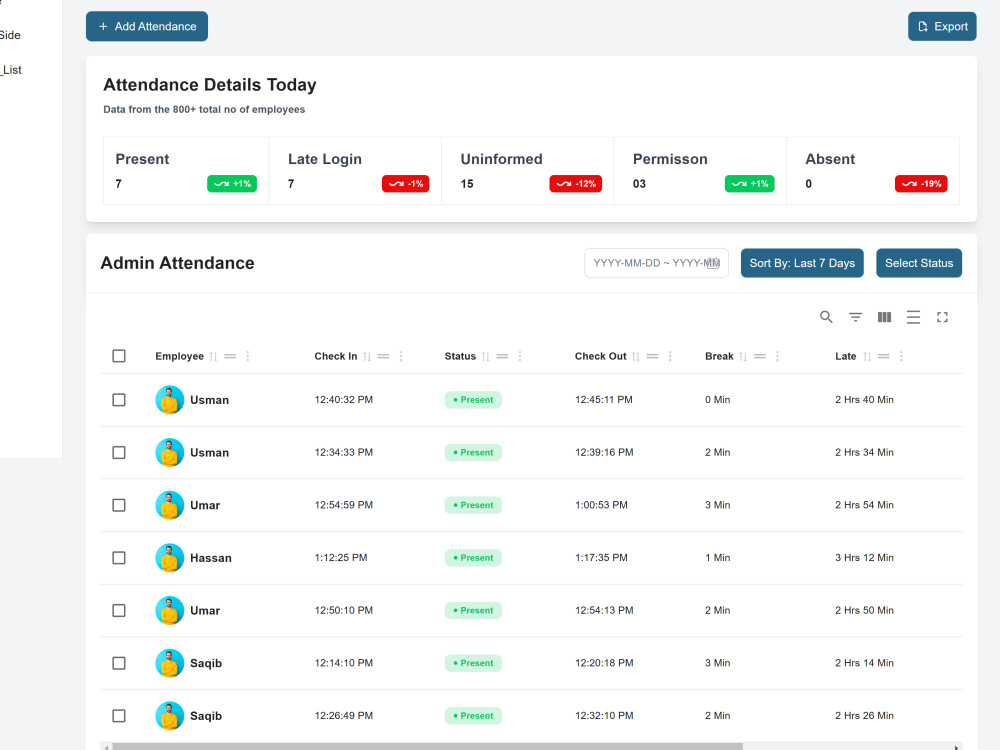
Task: Click the Status column drag handle
Action: click(x=503, y=357)
